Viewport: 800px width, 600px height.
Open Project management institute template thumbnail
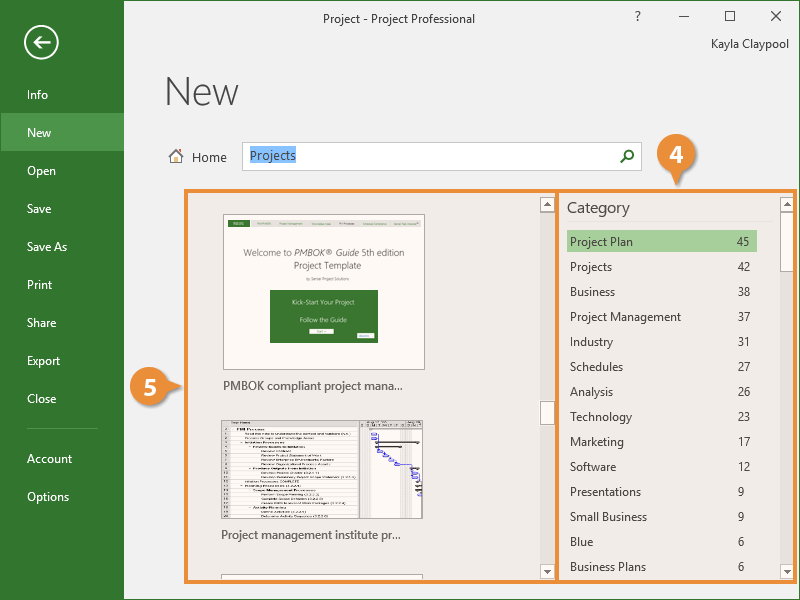[322, 469]
